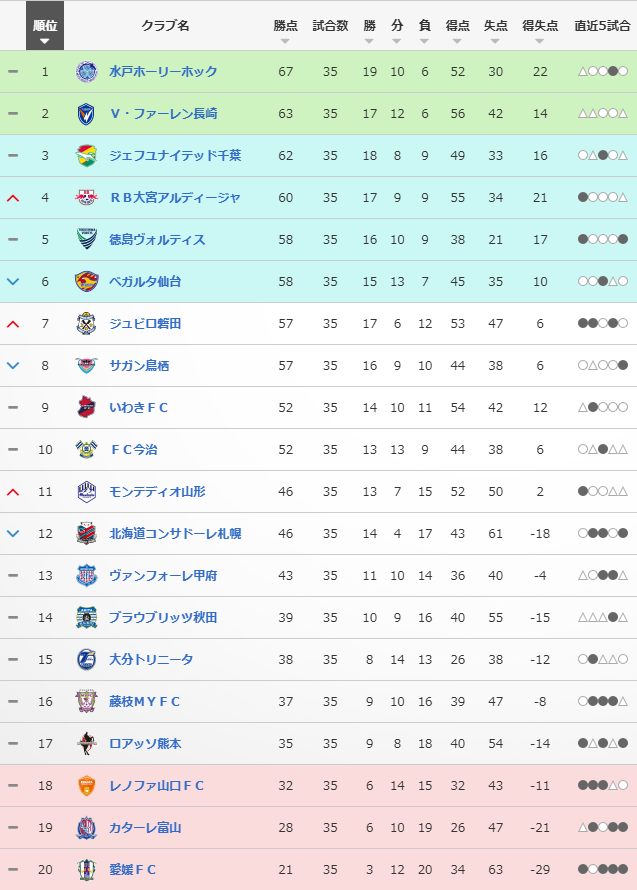This screenshot has height=890, width=637.
Task: Sort by 得点 column header
Action: click(458, 26)
